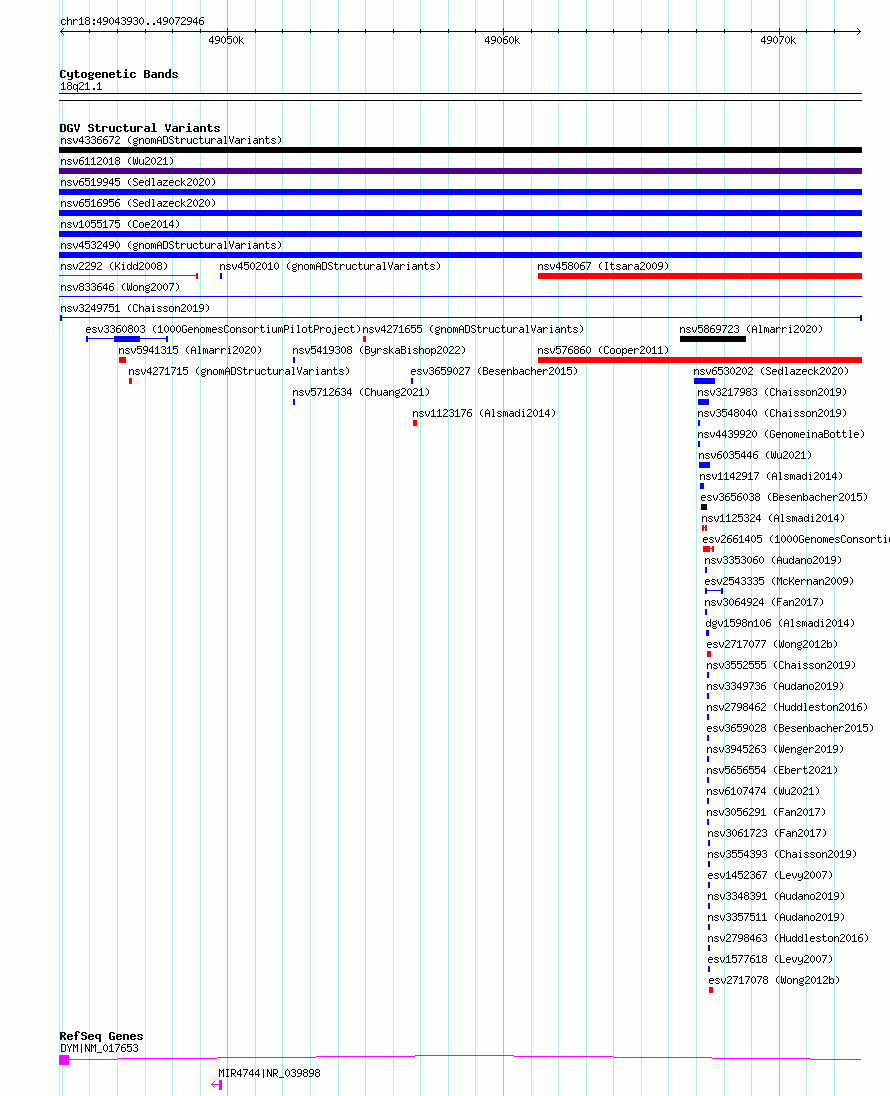890x1096 pixels.
Task: Click the red nsv458067 (Itsara2009) bar
Action: [x=699, y=276]
